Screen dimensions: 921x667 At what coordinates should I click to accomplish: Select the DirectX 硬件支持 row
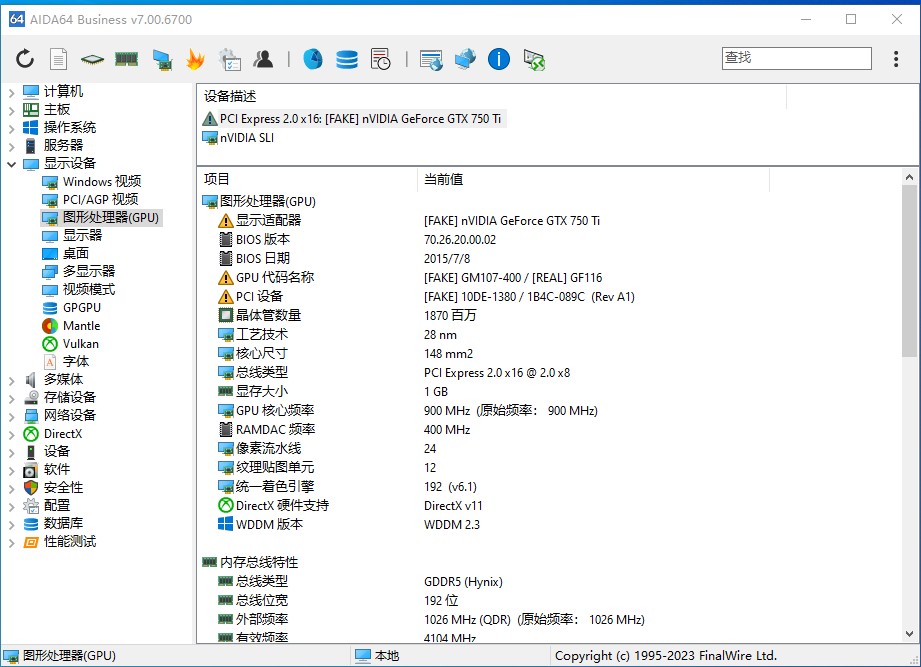pos(350,506)
